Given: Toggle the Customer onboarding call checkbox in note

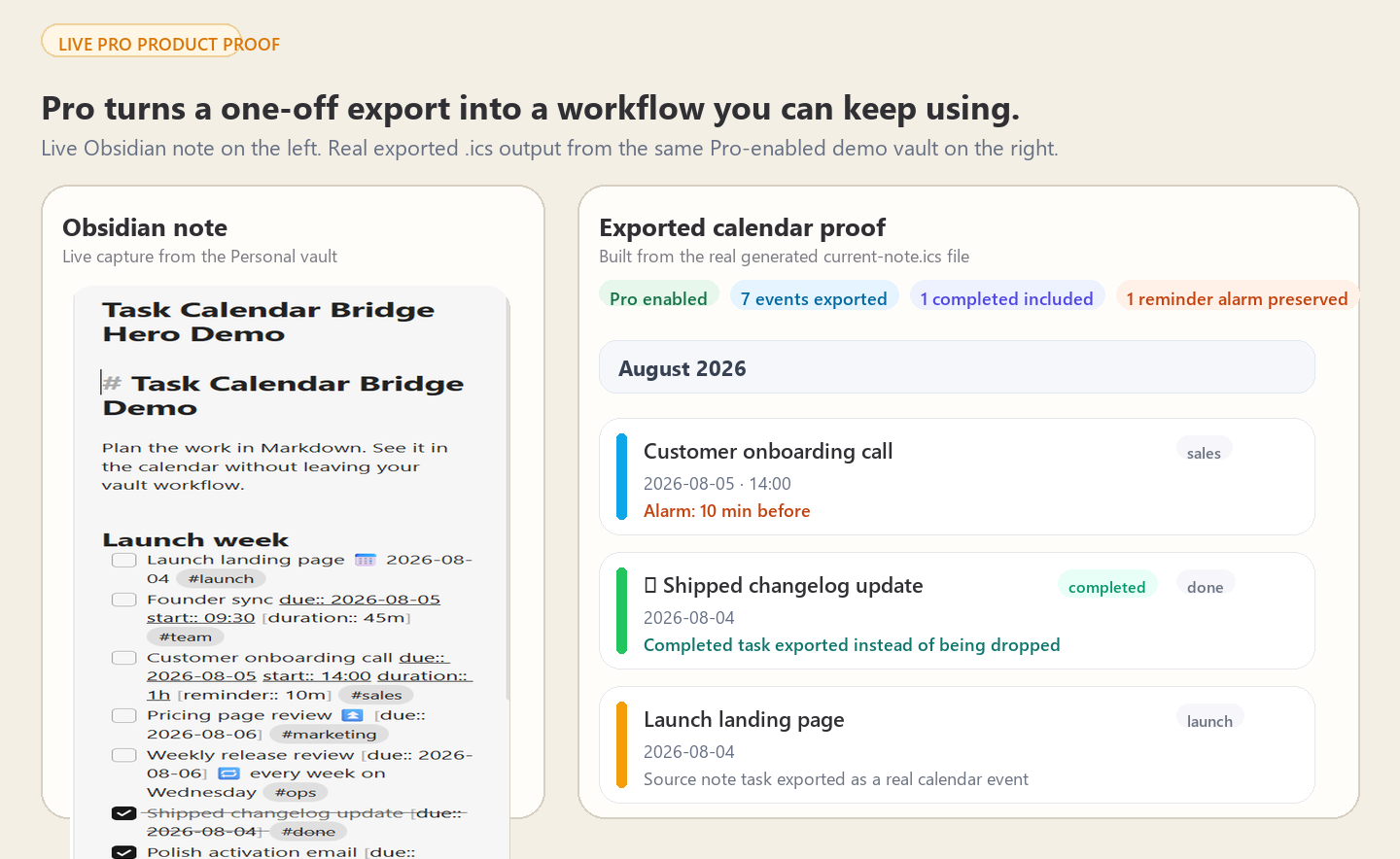Looking at the screenshot, I should (x=123, y=658).
